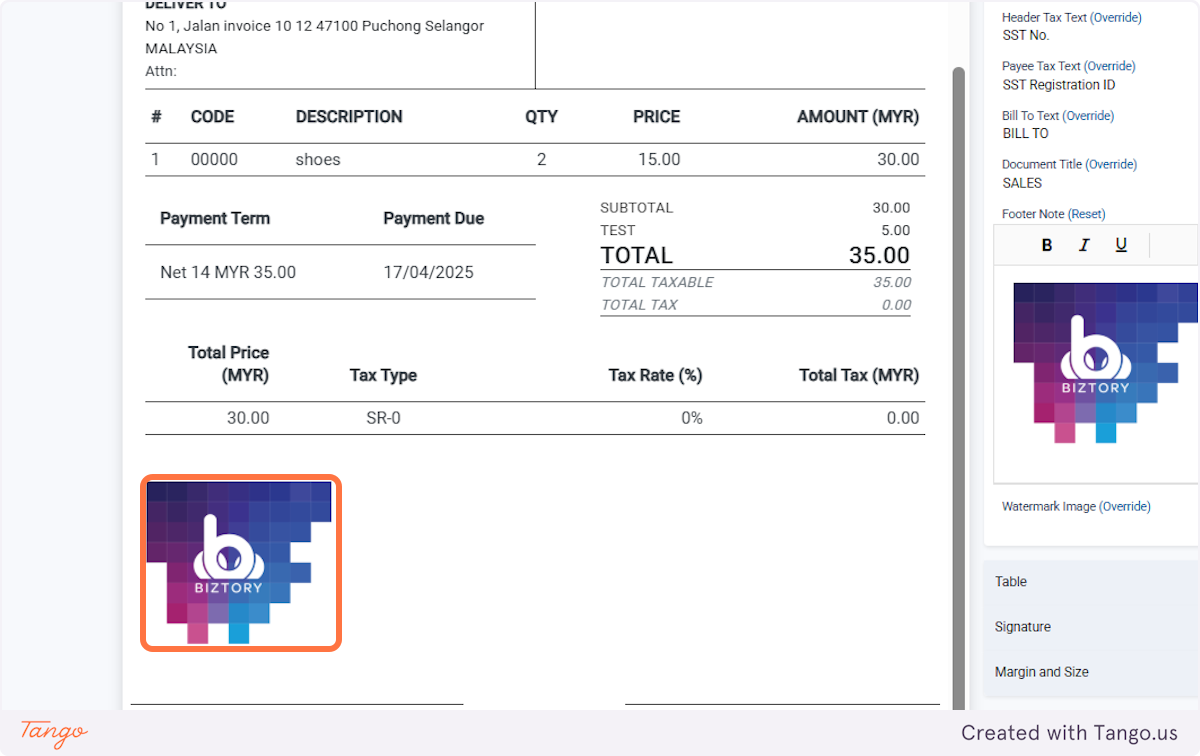Toggle italic in the Footer Note editor
The image size is (1200, 756).
point(1083,245)
